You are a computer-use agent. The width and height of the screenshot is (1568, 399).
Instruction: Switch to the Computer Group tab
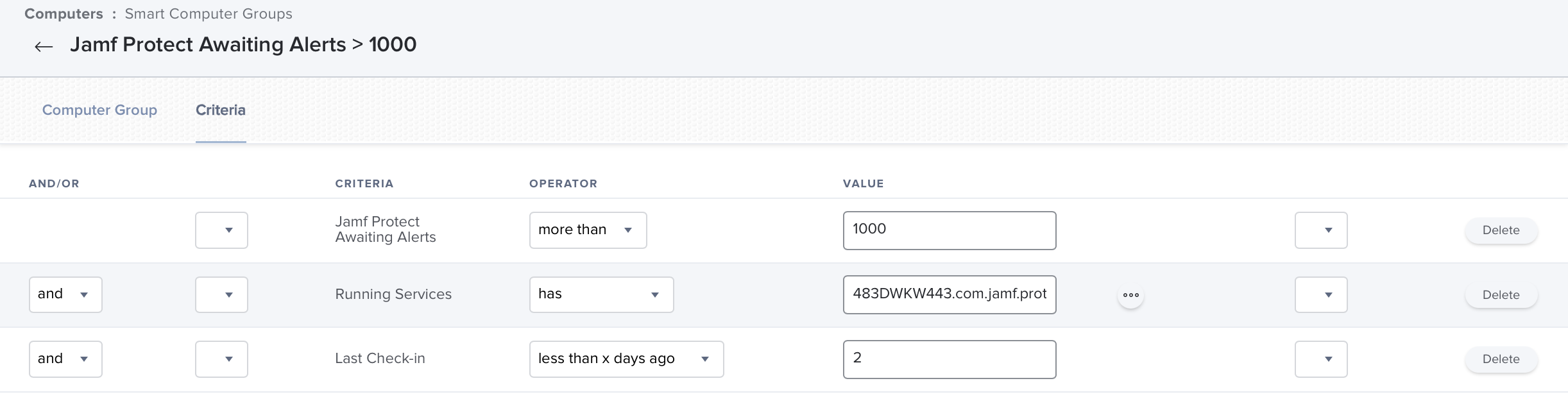pos(99,110)
